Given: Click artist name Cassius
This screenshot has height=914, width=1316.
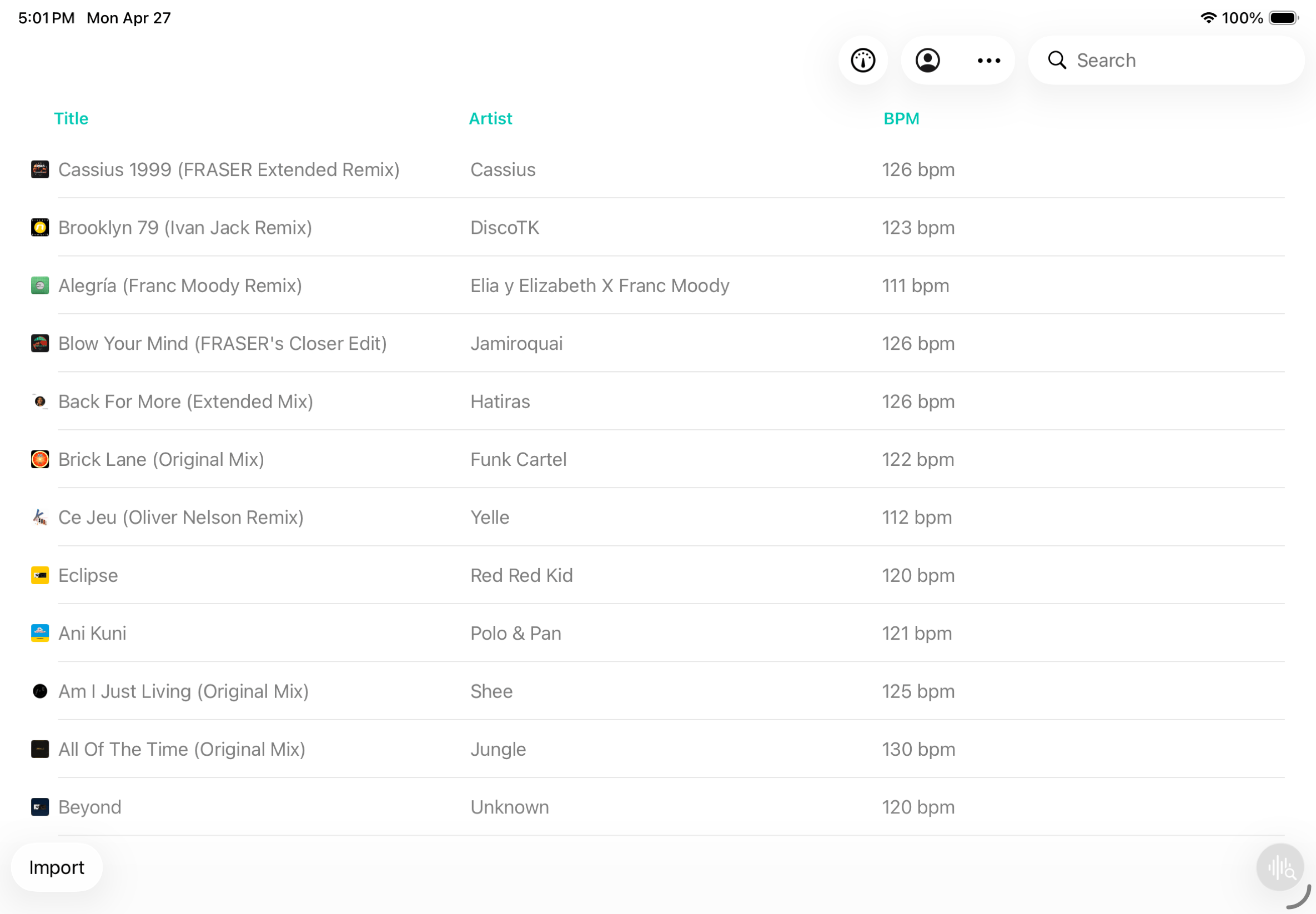Looking at the screenshot, I should [x=503, y=169].
